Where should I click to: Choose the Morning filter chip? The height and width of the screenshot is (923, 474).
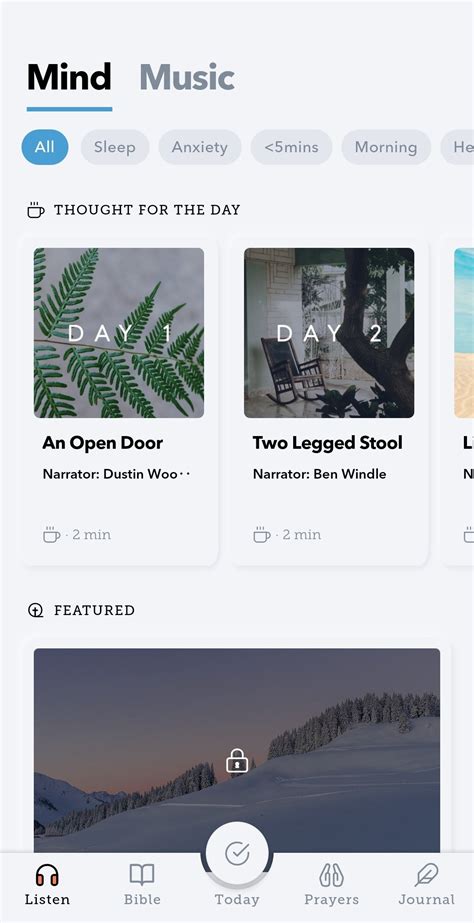click(386, 147)
